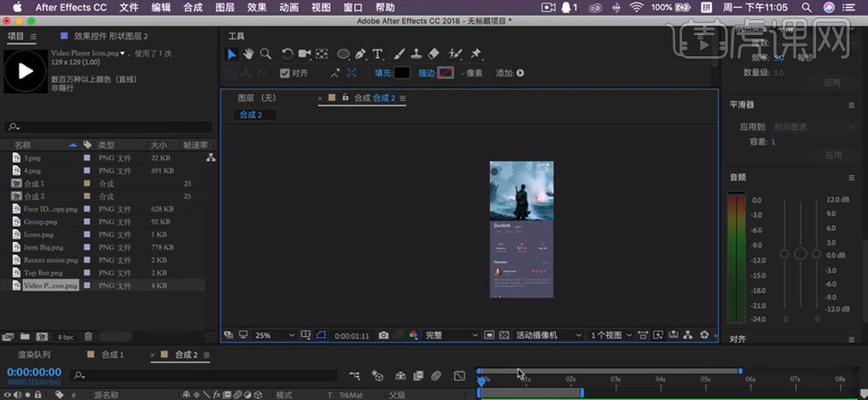
Task: Open the 动画 menu
Action: (x=289, y=7)
